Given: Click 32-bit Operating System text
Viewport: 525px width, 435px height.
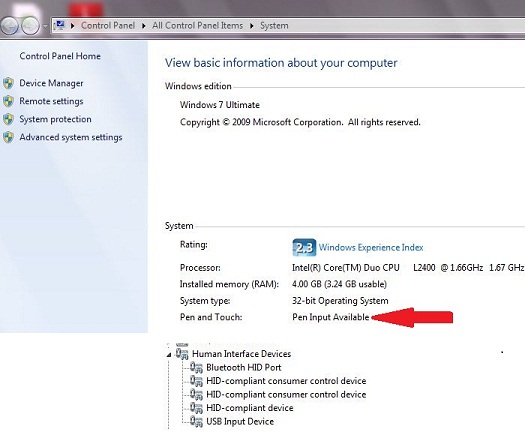Looking at the screenshot, I should click(340, 301).
